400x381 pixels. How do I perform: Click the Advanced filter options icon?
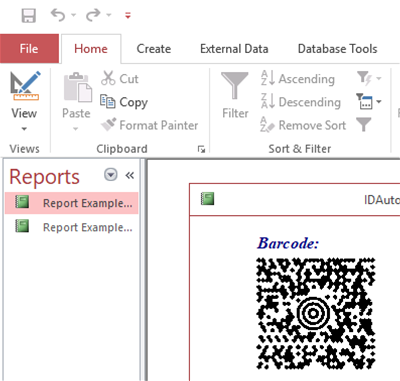[x=364, y=101]
